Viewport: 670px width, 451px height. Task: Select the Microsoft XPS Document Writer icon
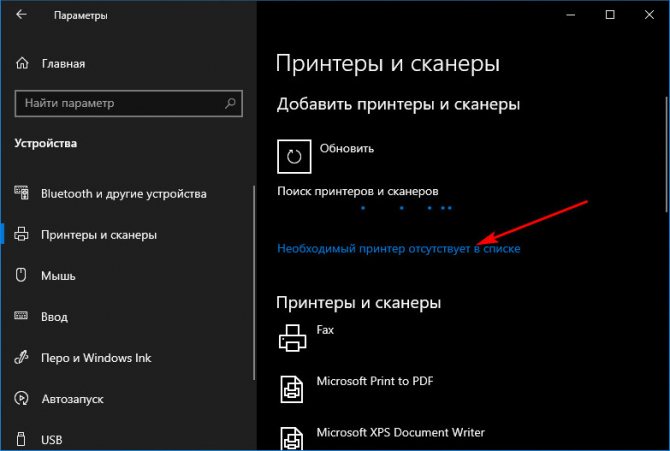(292, 438)
